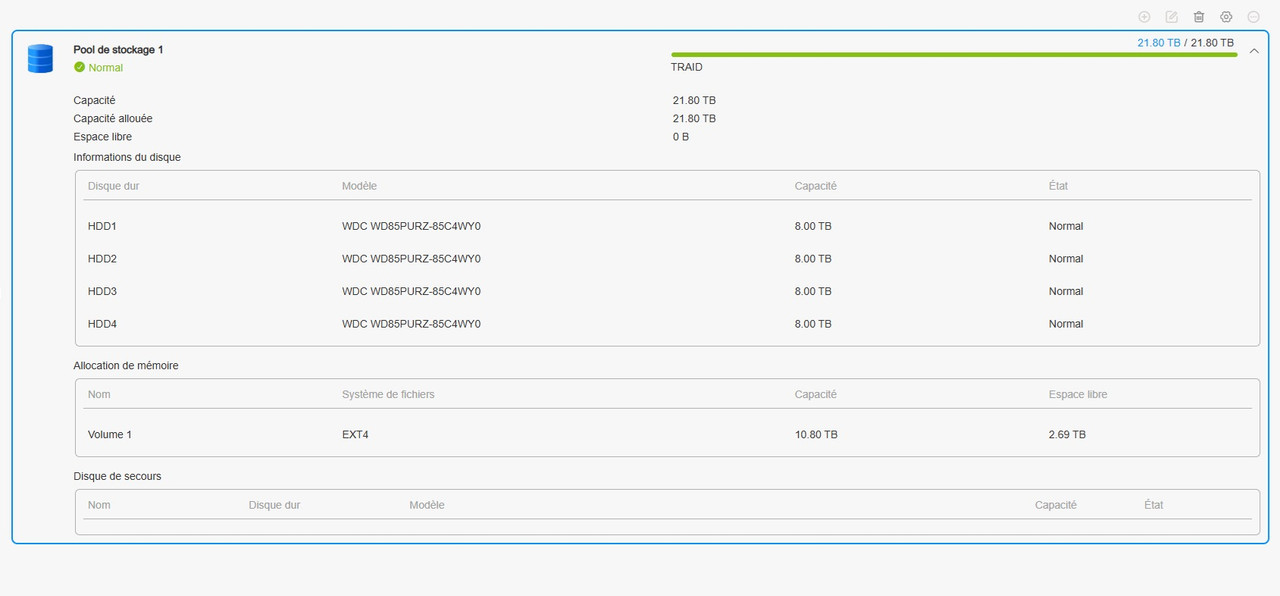Click the HDD3 model WDC WD85PURZ-85C4WY0
Image resolution: width=1280 pixels, height=596 pixels.
click(411, 292)
